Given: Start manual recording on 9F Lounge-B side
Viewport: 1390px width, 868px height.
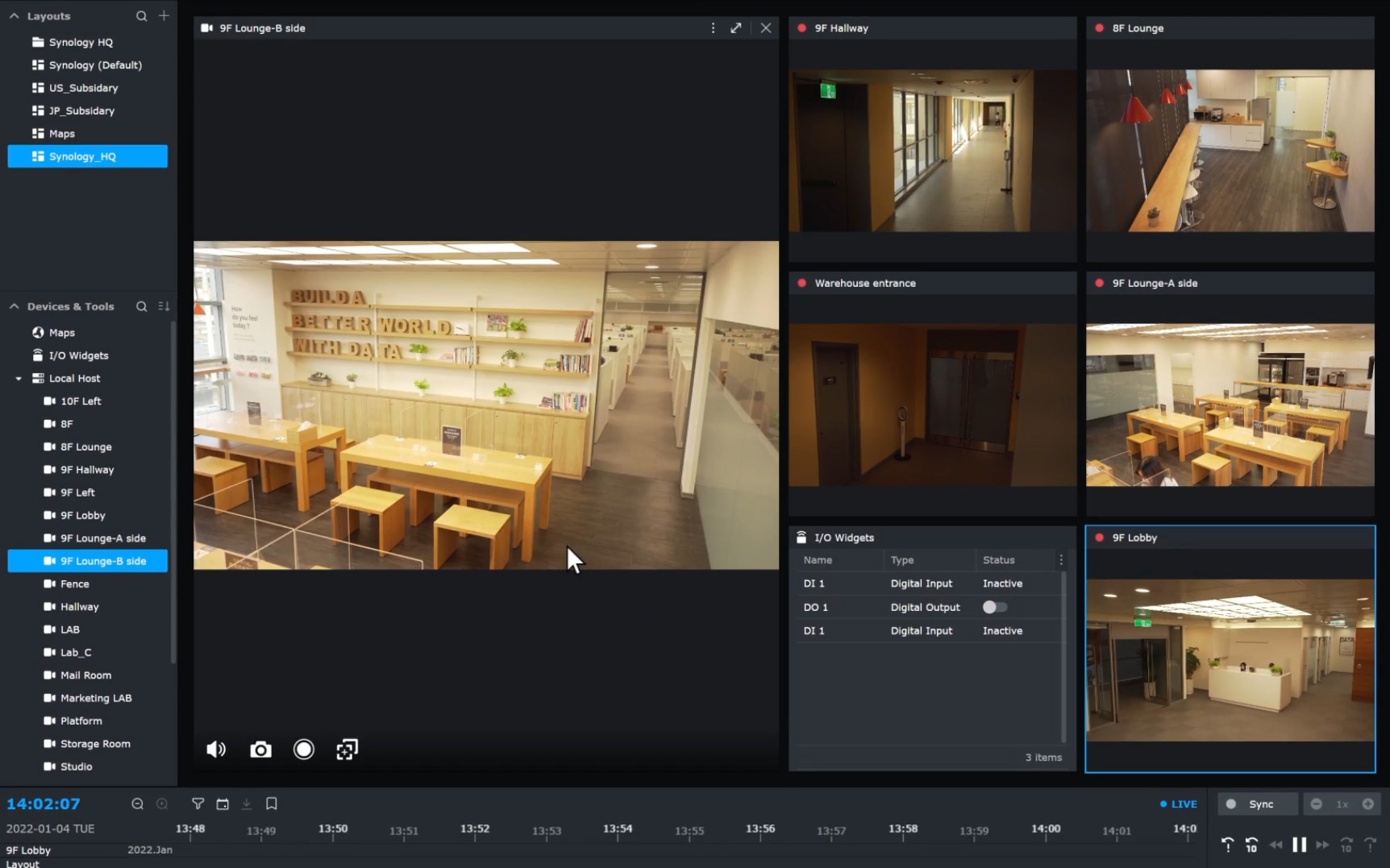Looking at the screenshot, I should (304, 750).
